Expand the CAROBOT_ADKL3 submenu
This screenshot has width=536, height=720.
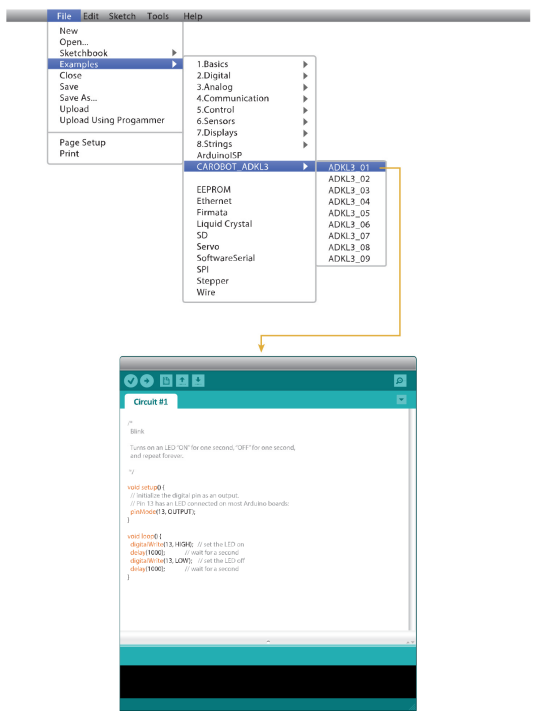tap(249, 167)
